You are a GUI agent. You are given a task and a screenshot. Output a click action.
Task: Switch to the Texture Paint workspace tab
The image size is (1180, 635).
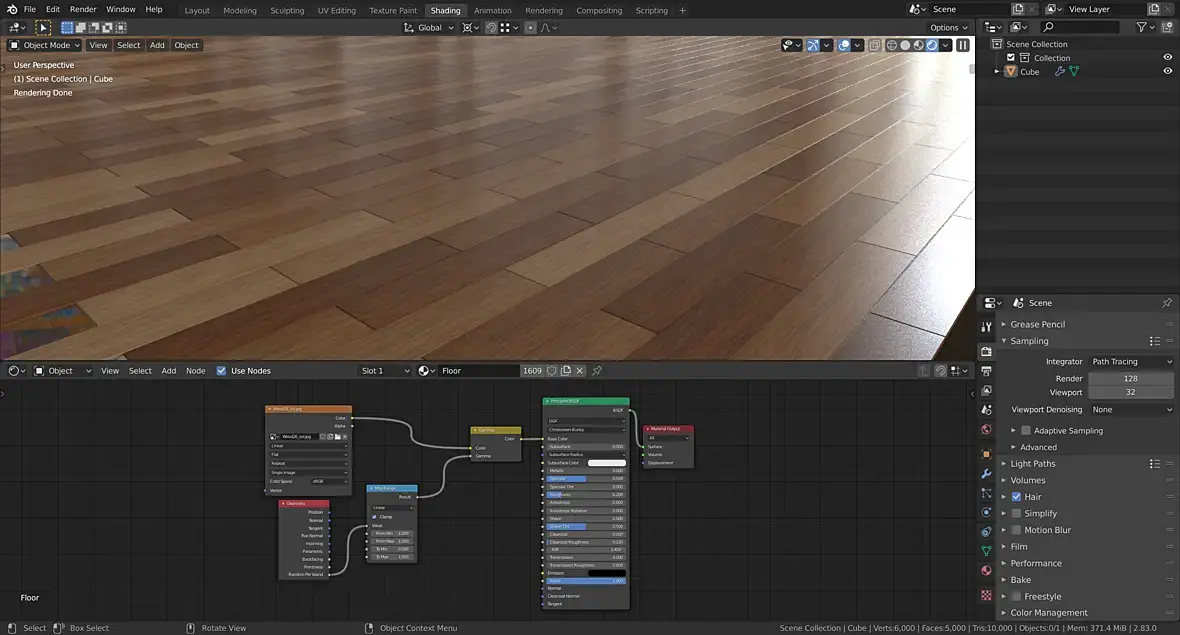392,10
